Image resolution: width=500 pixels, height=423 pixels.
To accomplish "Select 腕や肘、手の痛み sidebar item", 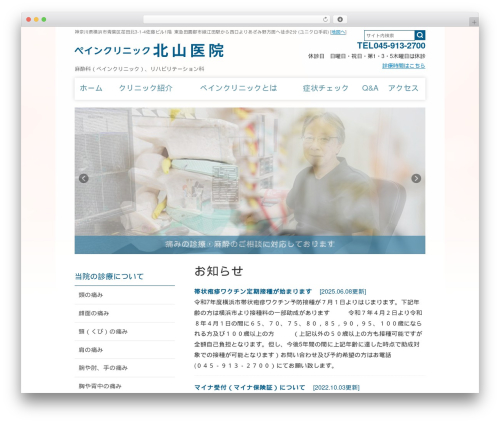I will point(125,368).
